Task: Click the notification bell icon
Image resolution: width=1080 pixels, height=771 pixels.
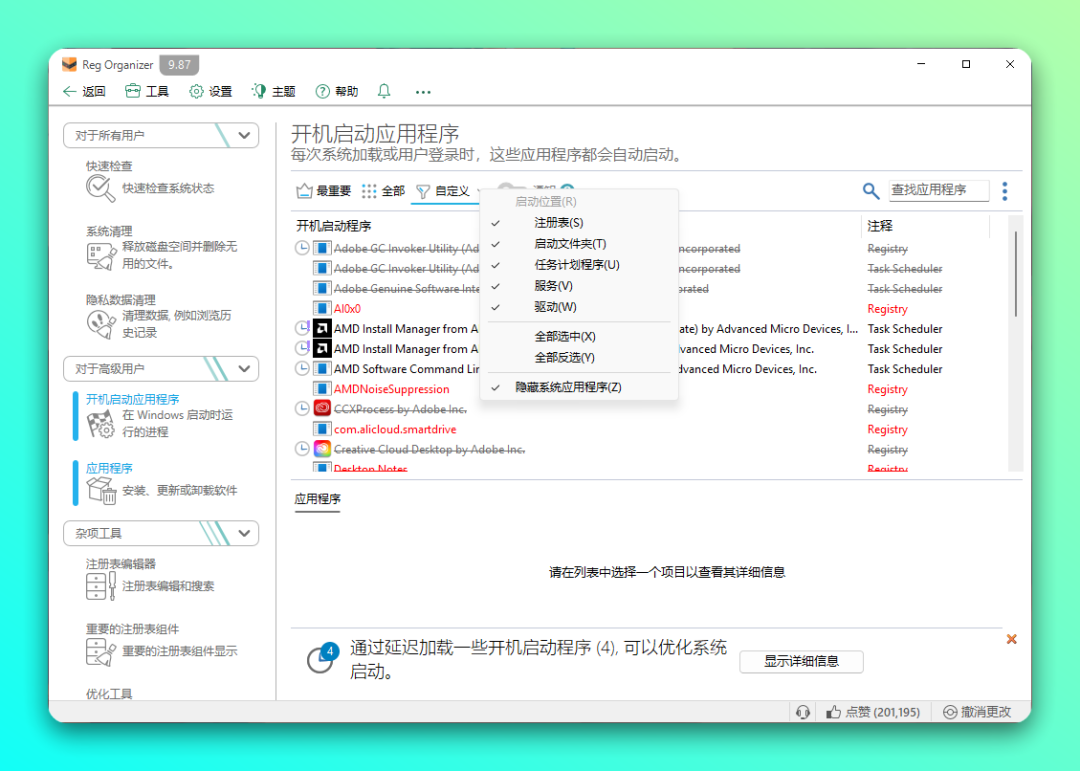Action: pos(384,91)
